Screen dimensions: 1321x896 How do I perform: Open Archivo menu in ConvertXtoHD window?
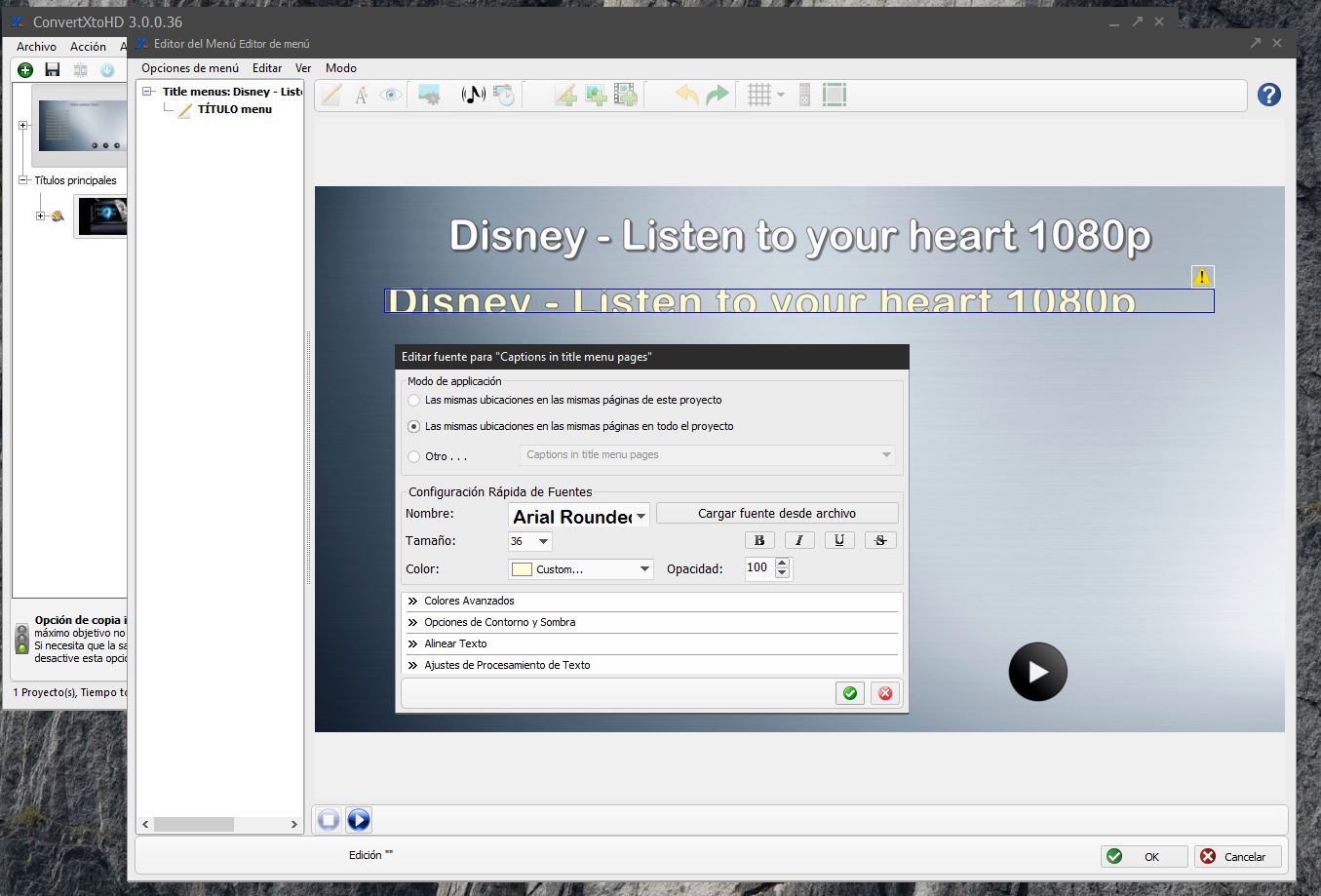click(36, 47)
